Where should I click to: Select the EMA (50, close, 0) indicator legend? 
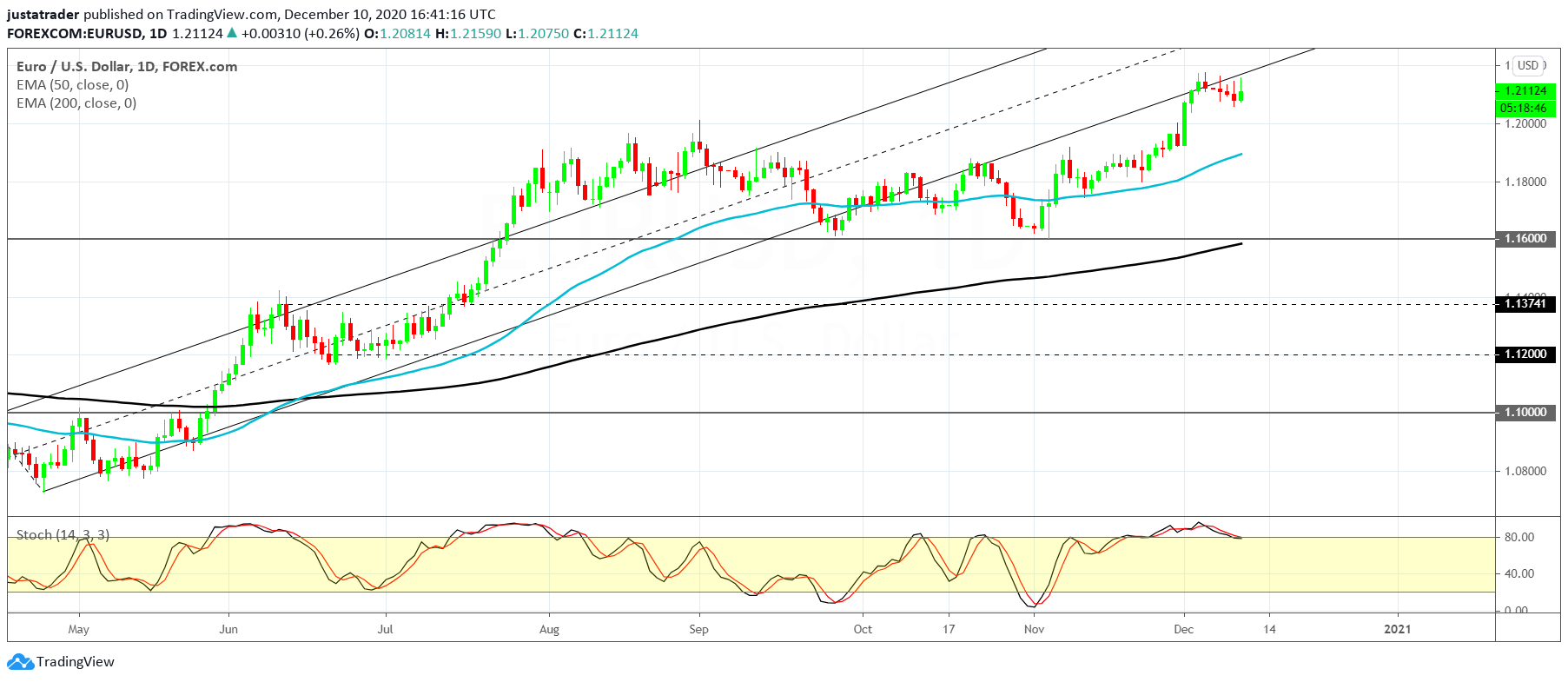(x=73, y=84)
